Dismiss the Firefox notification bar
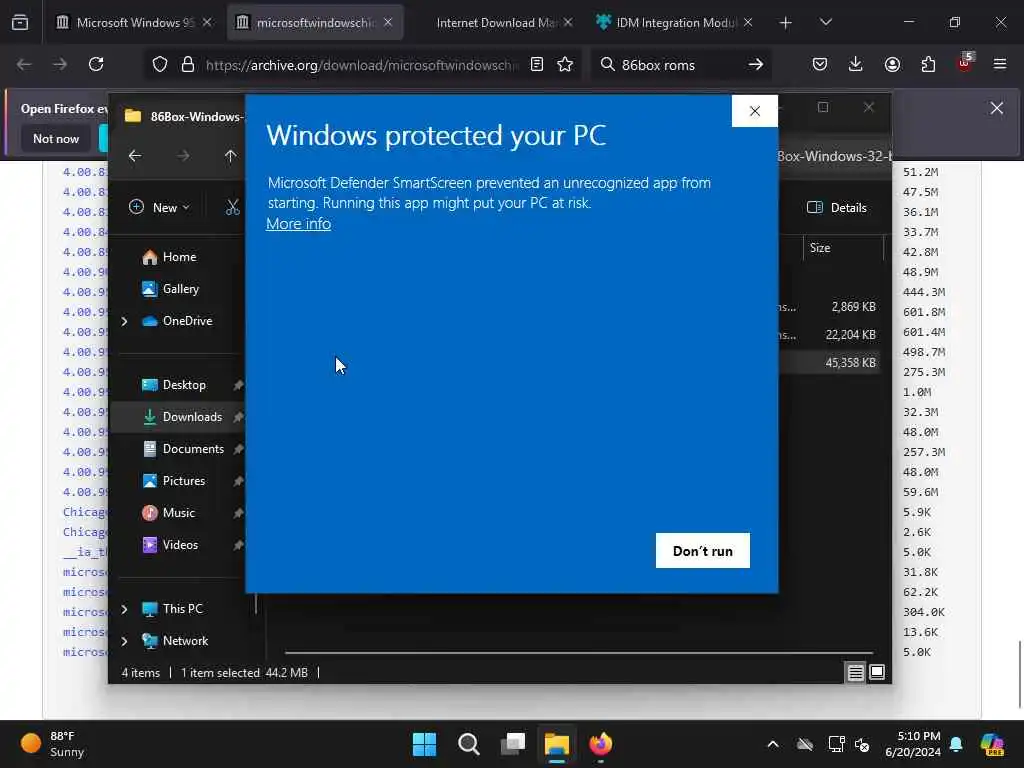This screenshot has height=768, width=1024. tap(997, 108)
